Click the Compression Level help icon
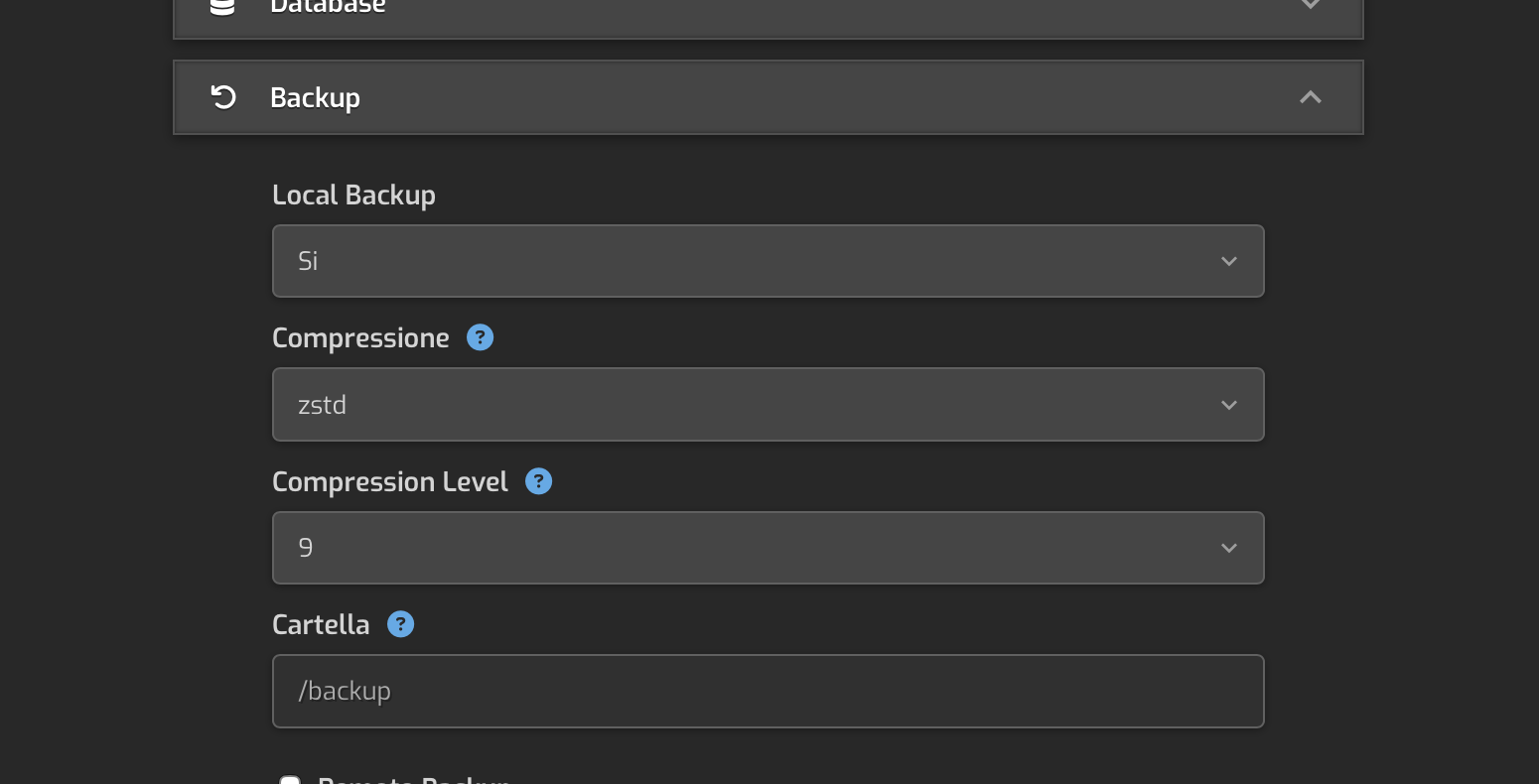The image size is (1539, 784). point(538,481)
